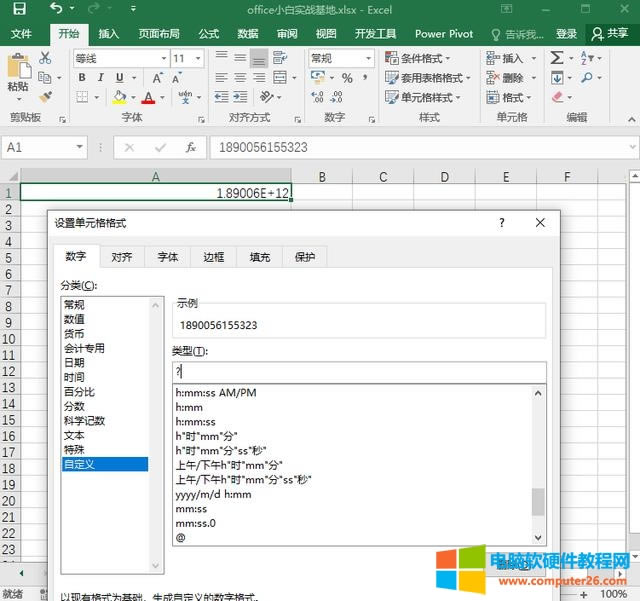
Task: Click the Cut scissors icon
Action: coord(45,57)
